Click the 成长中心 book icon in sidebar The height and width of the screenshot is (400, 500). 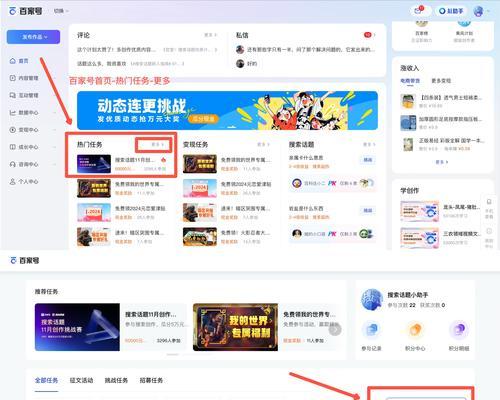click(x=13, y=147)
